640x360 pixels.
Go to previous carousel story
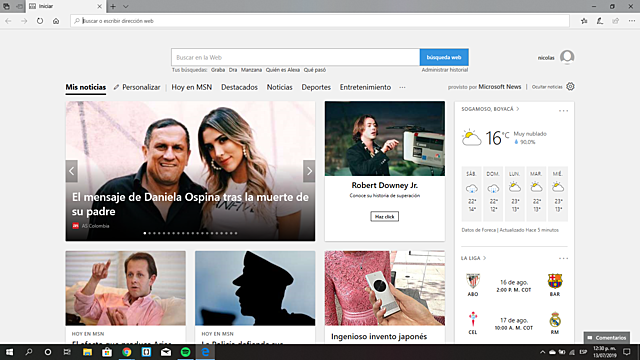pos(72,171)
